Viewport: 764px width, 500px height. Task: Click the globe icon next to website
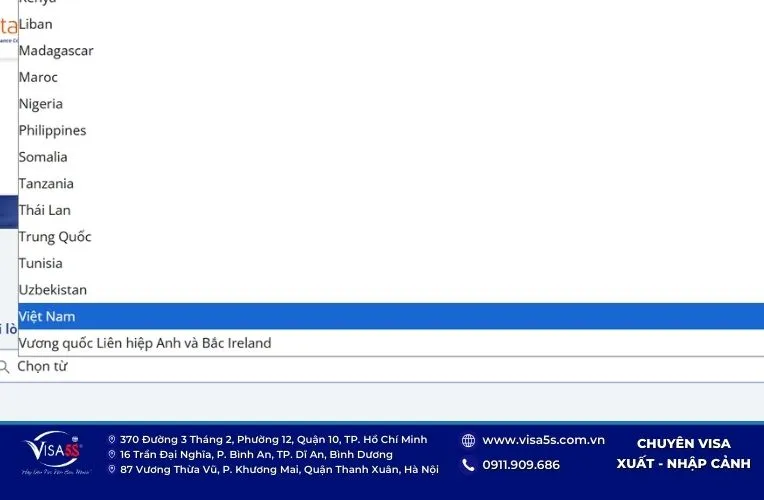coord(468,441)
